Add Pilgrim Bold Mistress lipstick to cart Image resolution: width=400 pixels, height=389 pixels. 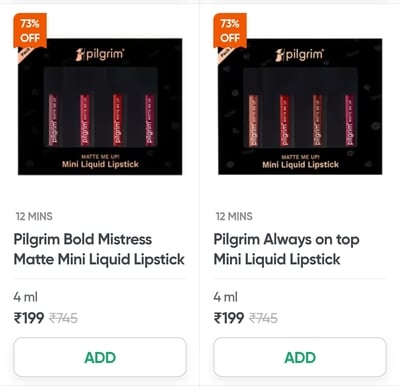[x=100, y=357]
